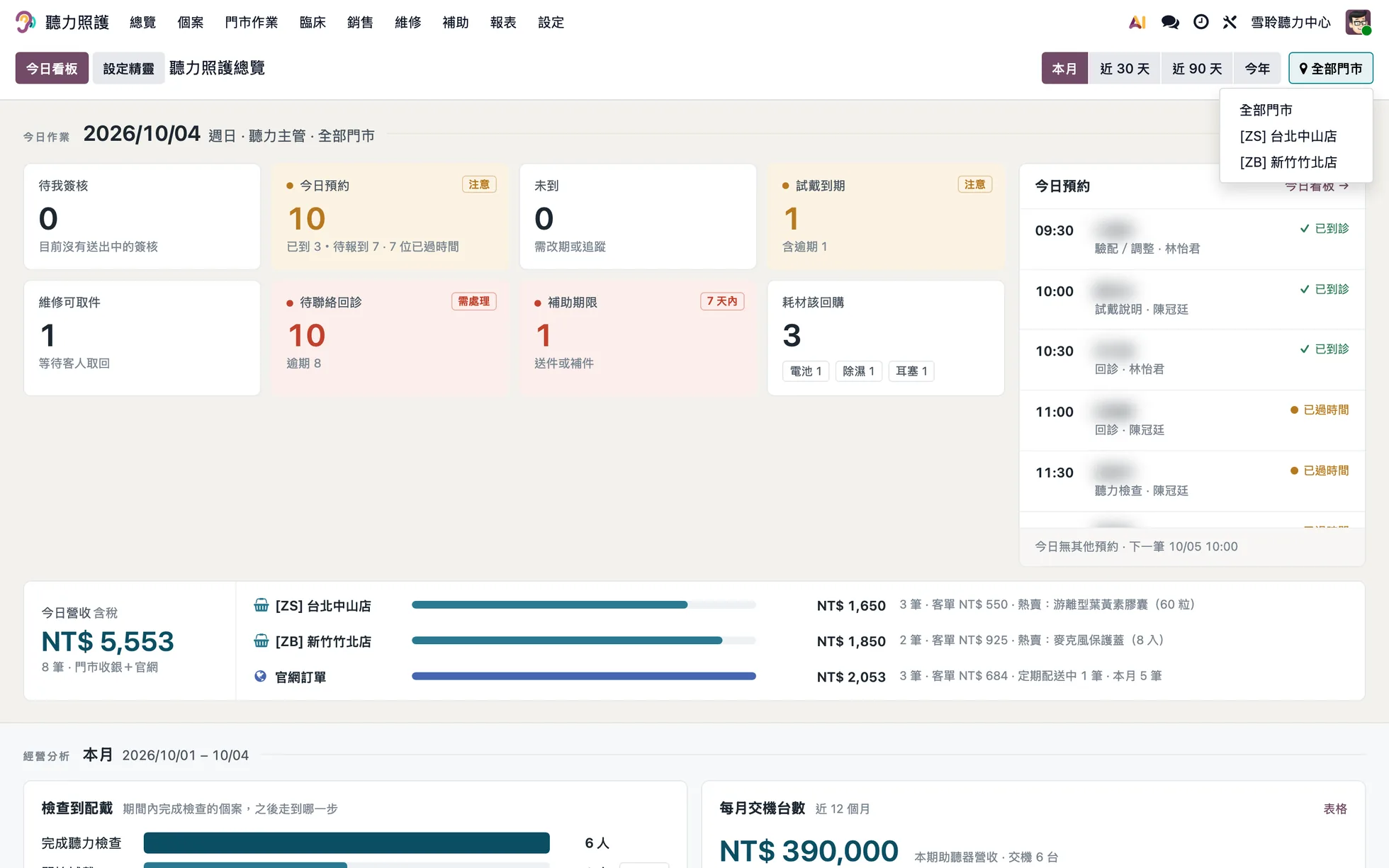The height and width of the screenshot is (868, 1389).
Task: Select the 本月 period toggle
Action: point(1064,68)
